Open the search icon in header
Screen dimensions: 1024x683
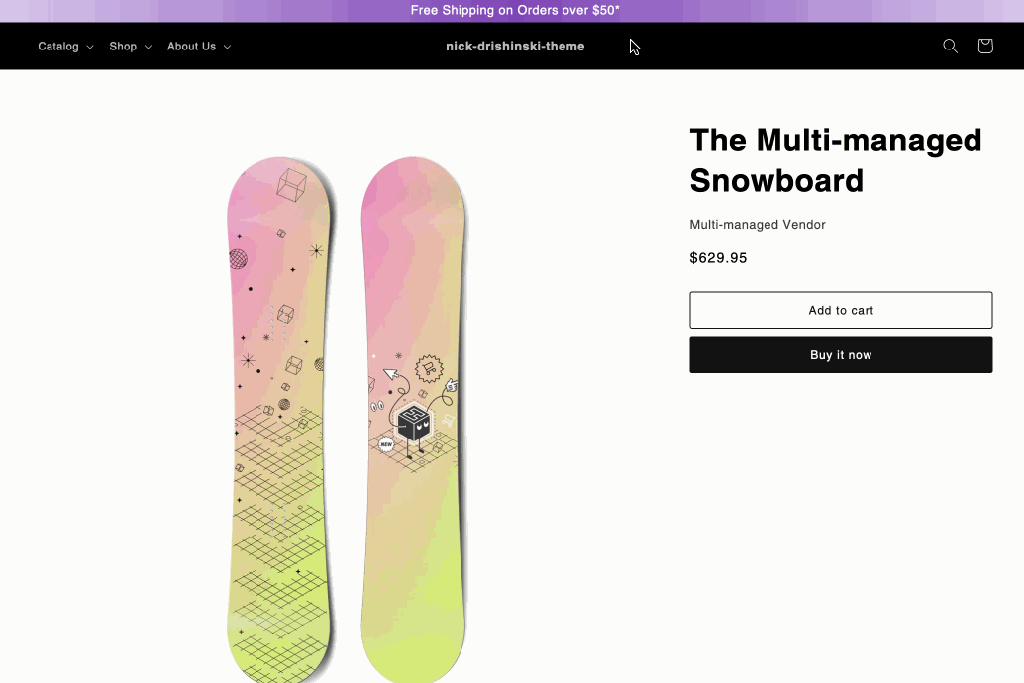[950, 46]
